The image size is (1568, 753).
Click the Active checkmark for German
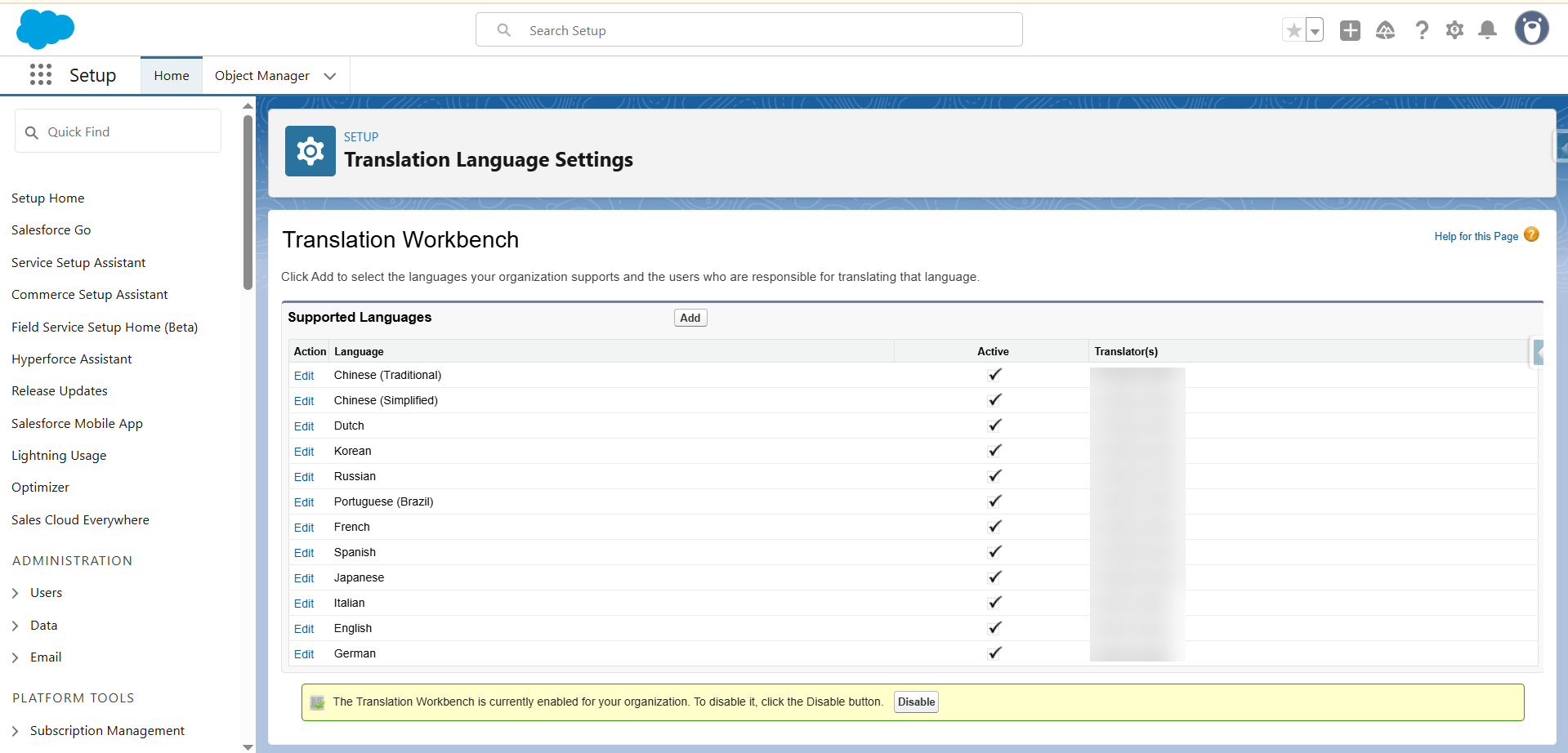pos(994,653)
